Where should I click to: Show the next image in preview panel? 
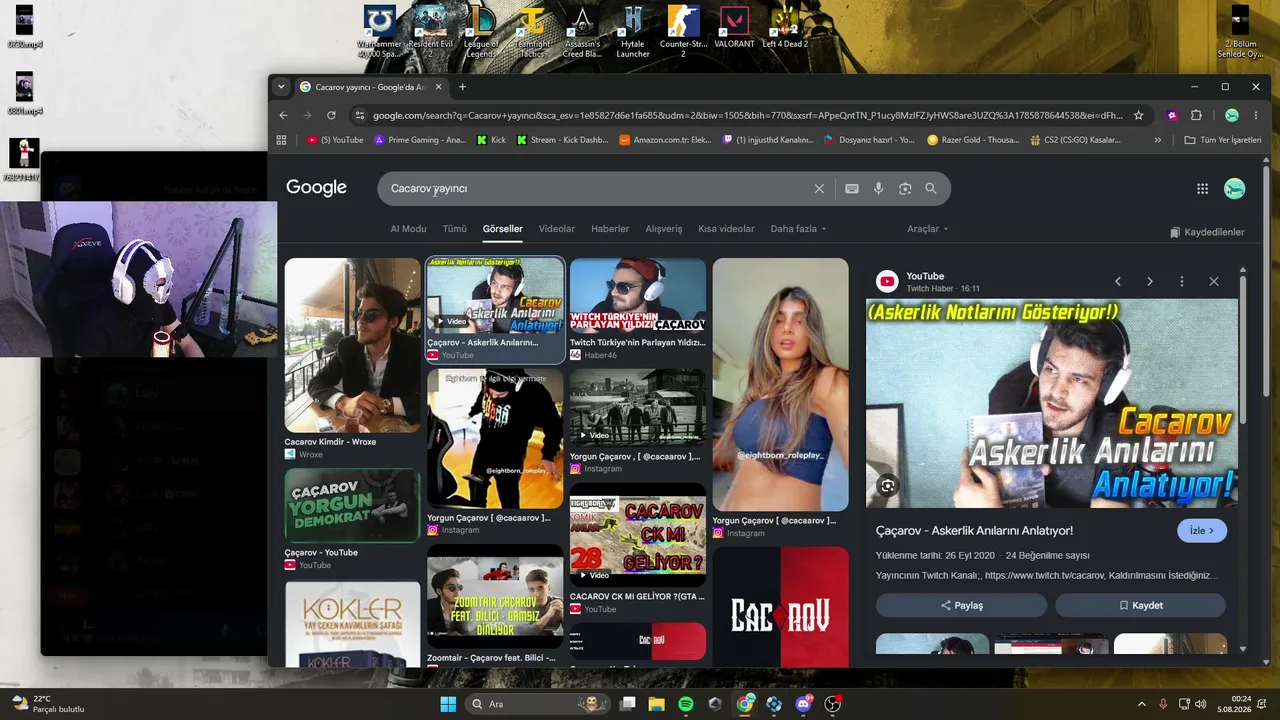click(x=1150, y=281)
